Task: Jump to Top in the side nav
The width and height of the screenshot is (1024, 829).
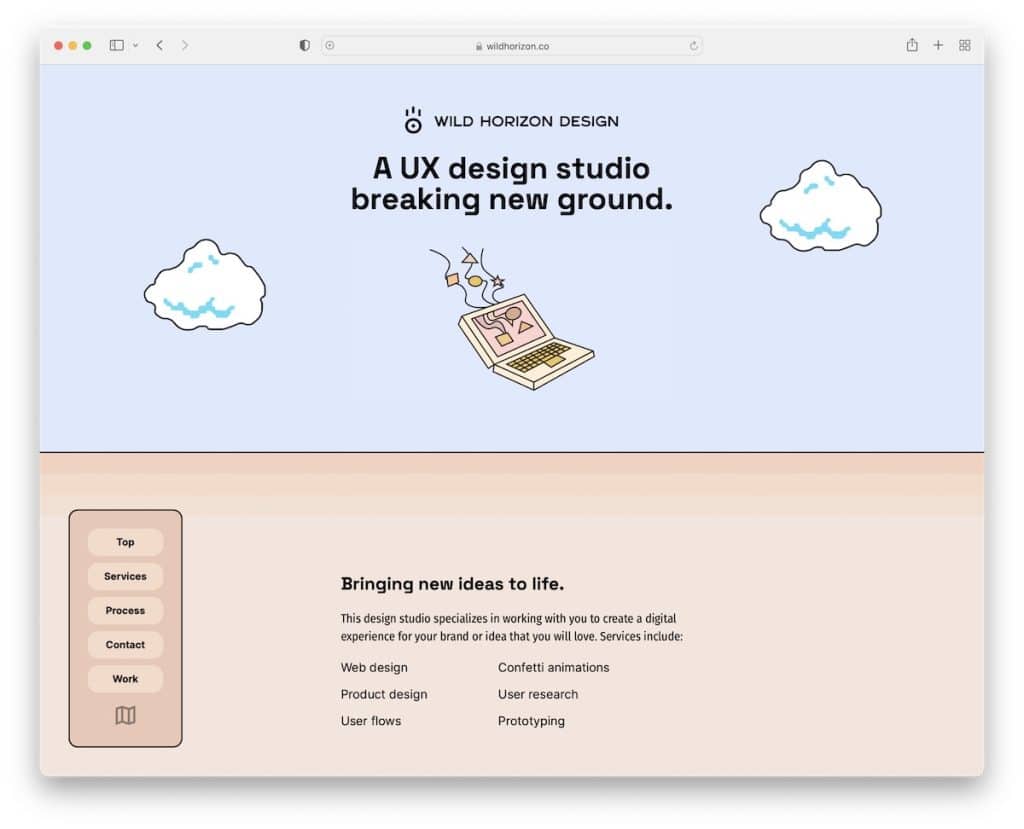Action: [125, 542]
